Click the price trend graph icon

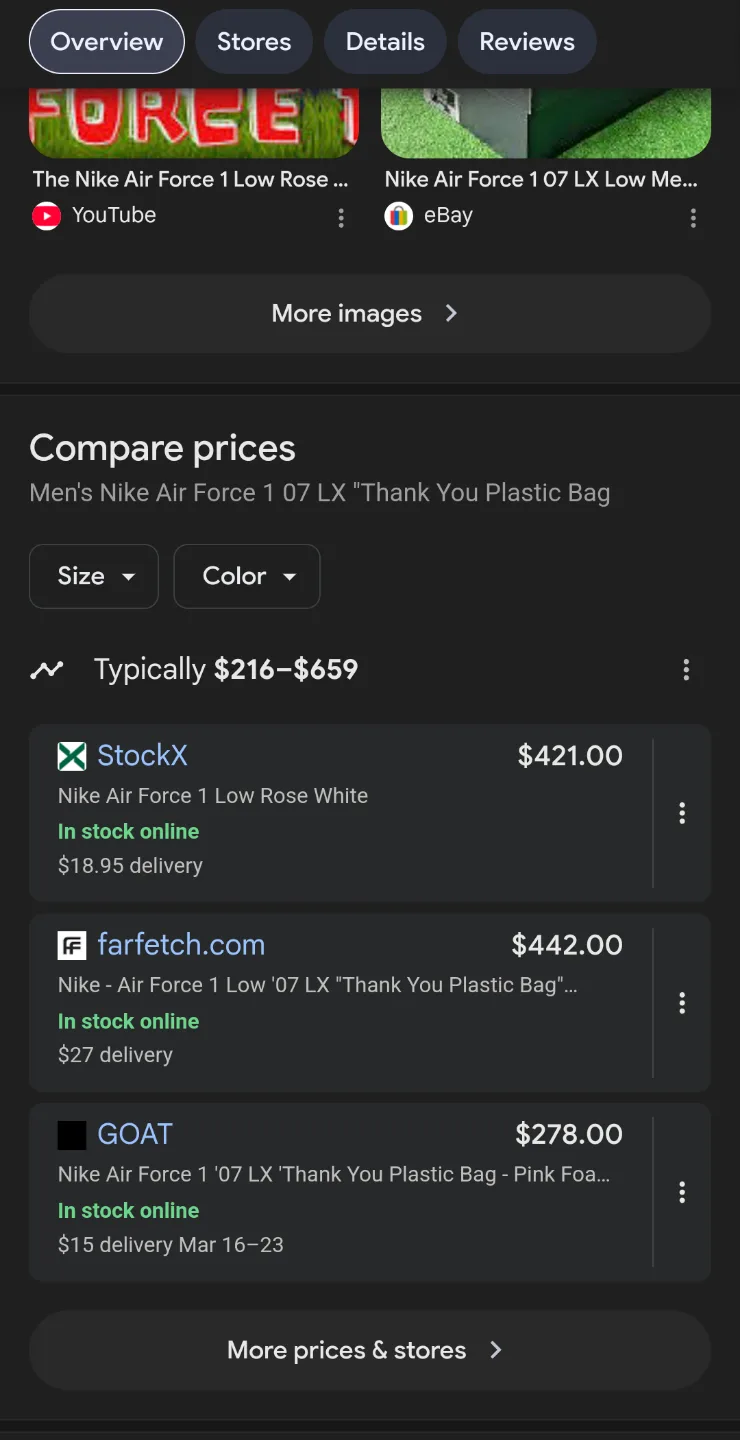[46, 670]
